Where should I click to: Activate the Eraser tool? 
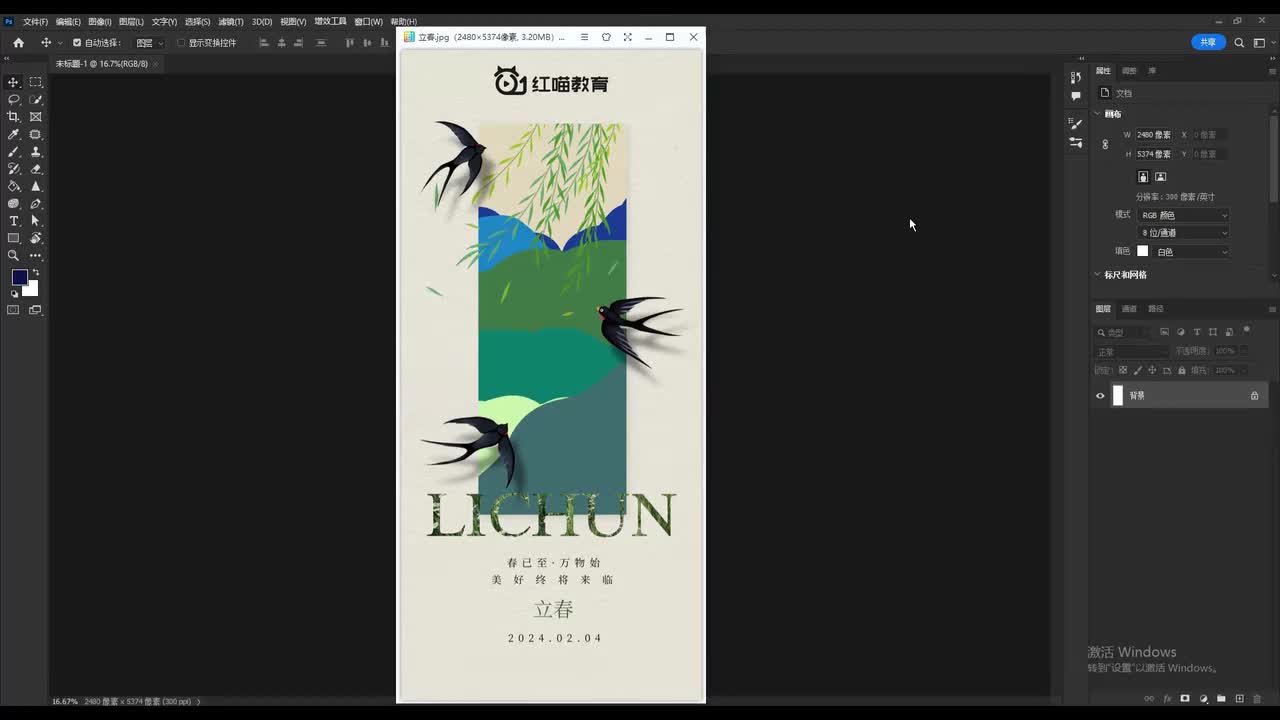36,169
